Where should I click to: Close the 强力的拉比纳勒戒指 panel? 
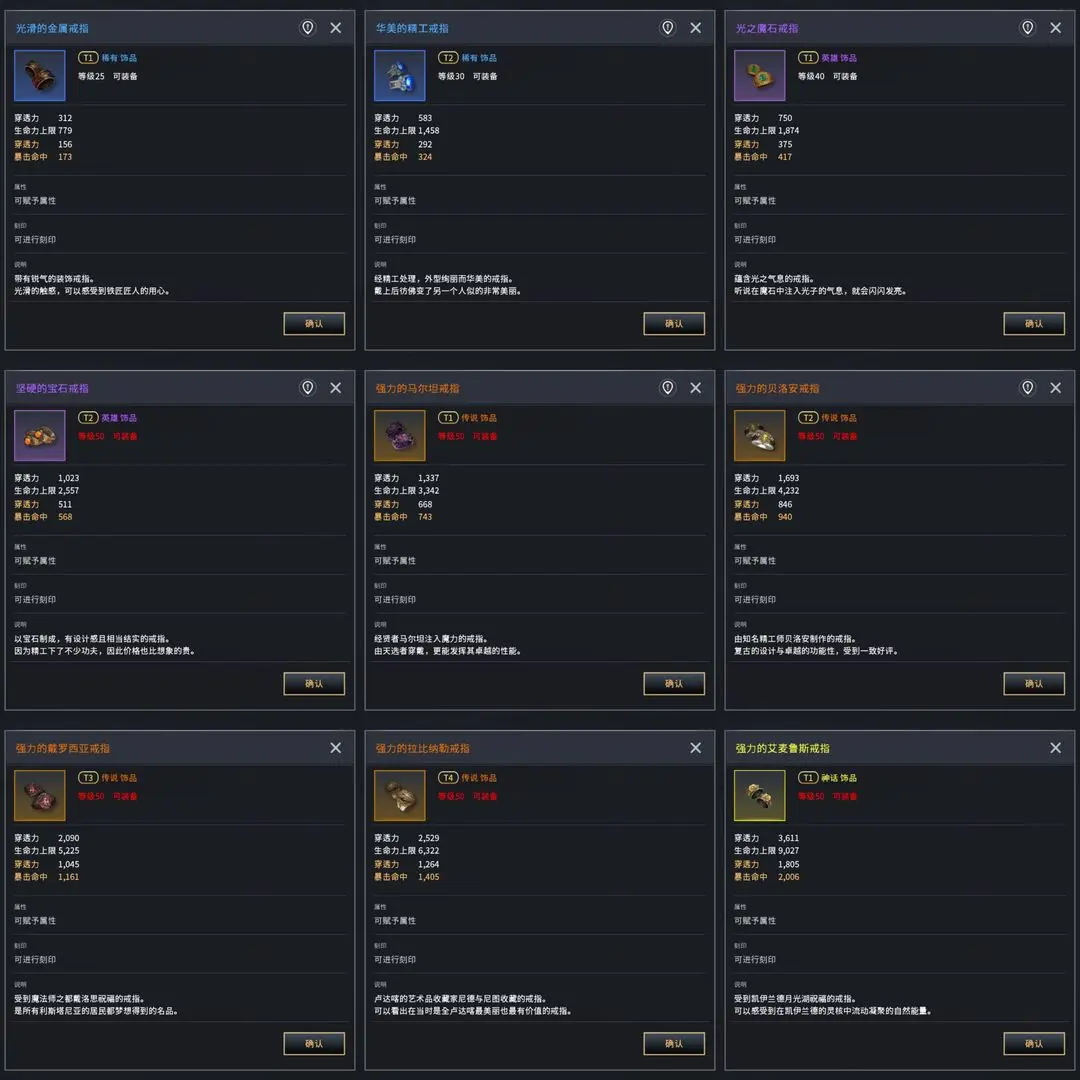pos(696,748)
